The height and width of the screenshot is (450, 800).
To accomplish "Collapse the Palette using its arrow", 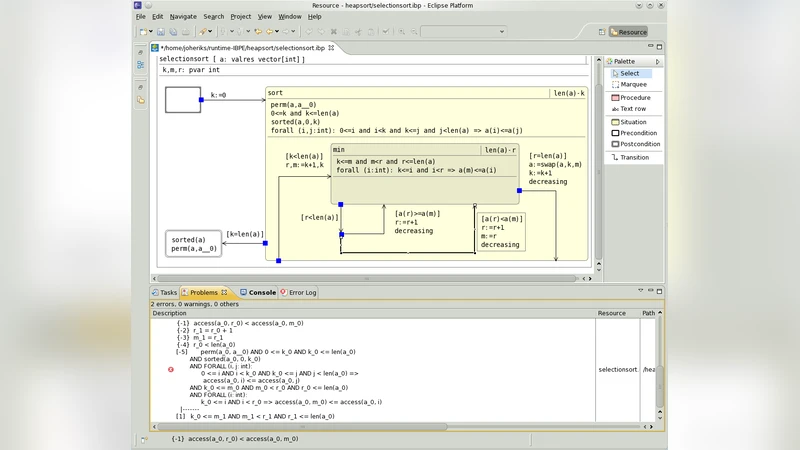I will pos(657,62).
